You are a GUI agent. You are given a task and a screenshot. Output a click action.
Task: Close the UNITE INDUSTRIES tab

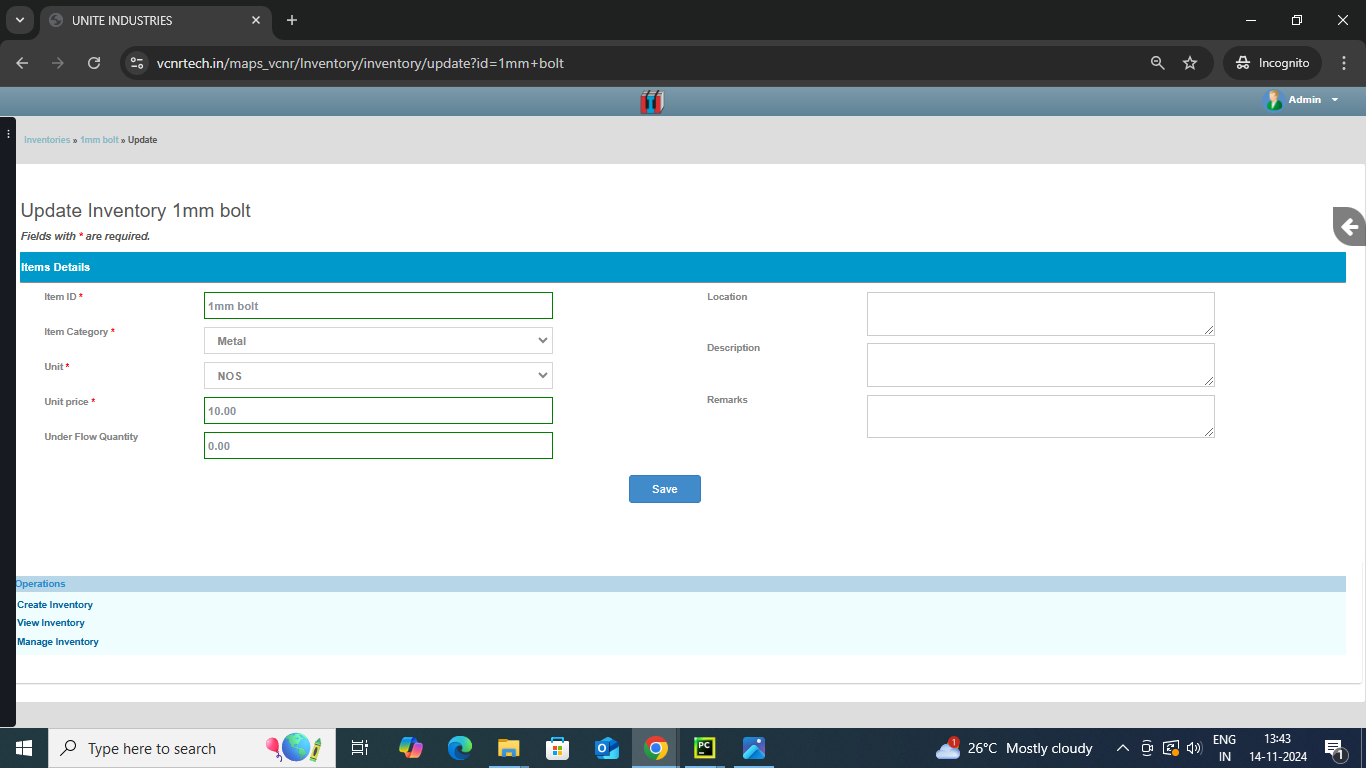tap(256, 20)
